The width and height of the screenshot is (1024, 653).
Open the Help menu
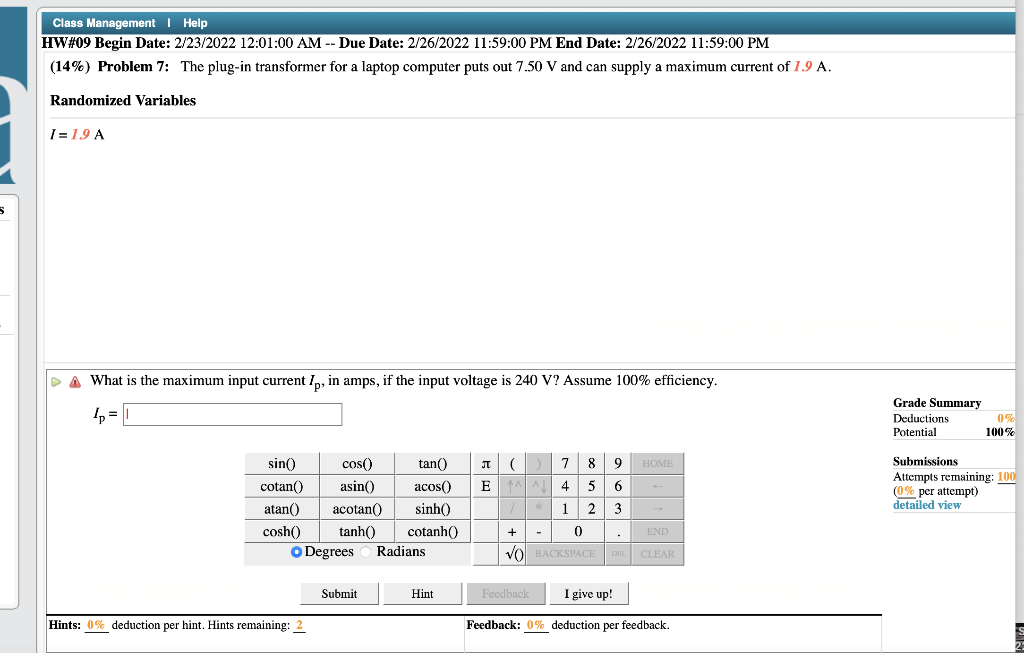coord(195,22)
